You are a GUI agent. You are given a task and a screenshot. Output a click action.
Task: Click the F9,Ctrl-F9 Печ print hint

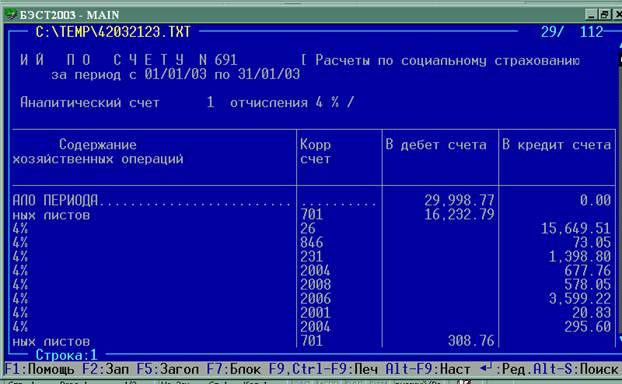pos(323,369)
